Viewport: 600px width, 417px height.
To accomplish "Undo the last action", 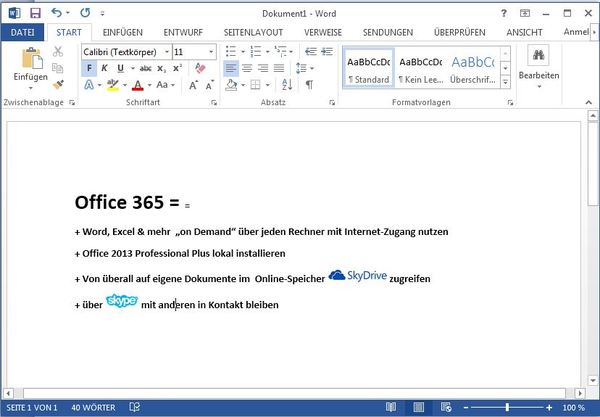I will pyautogui.click(x=57, y=13).
